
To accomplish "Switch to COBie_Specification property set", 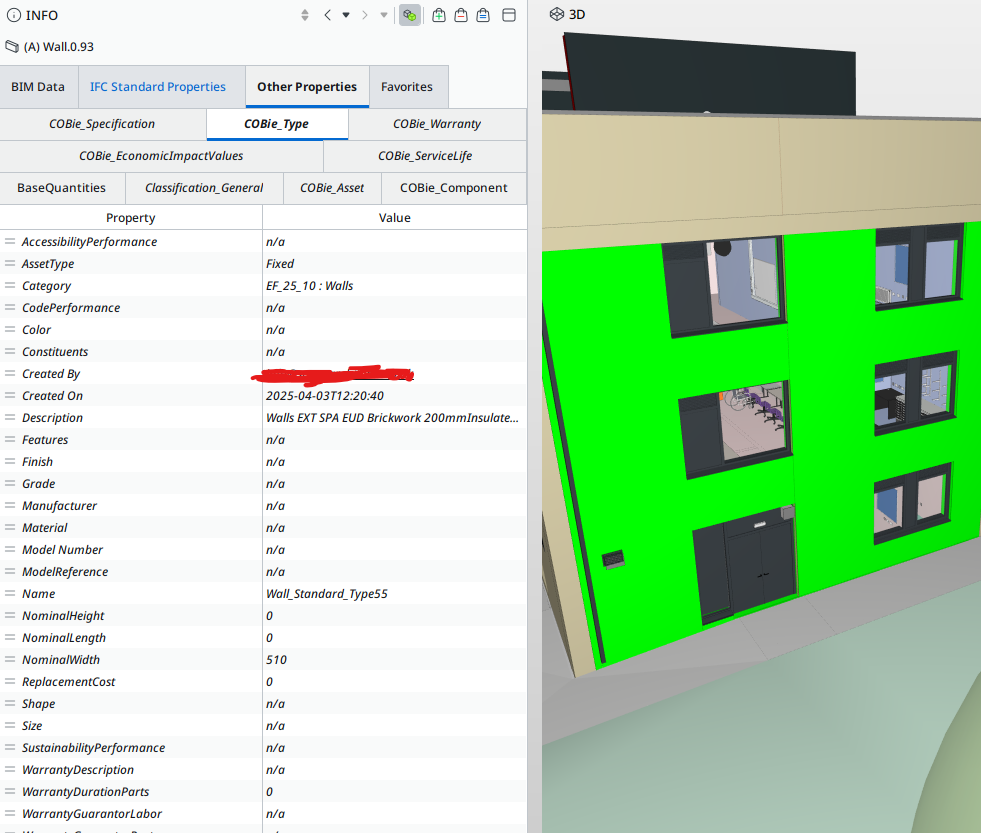I will coord(102,124).
